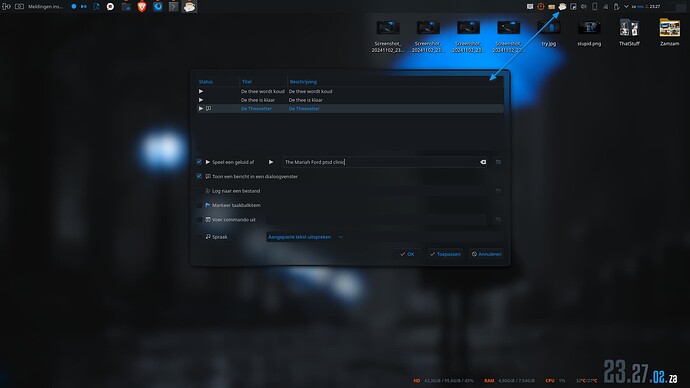
Task: Confirm with the OK button
Action: 407,254
